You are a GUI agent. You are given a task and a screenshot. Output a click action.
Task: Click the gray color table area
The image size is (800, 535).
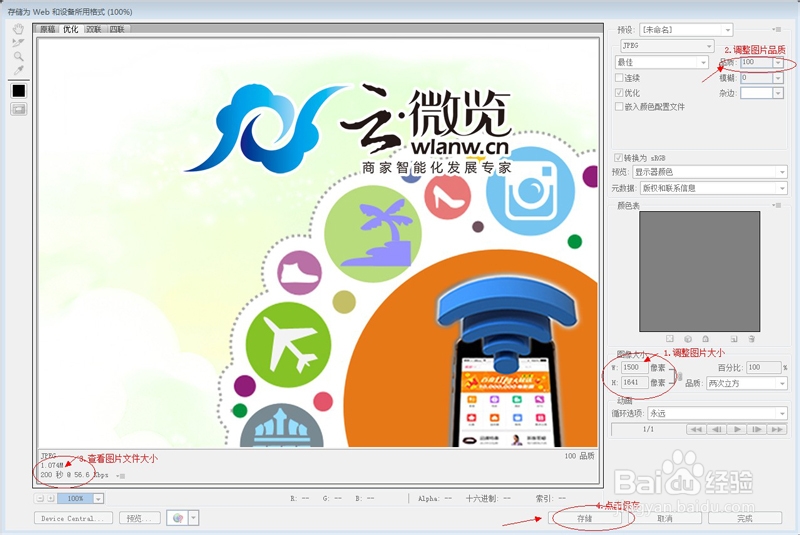pyautogui.click(x=699, y=271)
